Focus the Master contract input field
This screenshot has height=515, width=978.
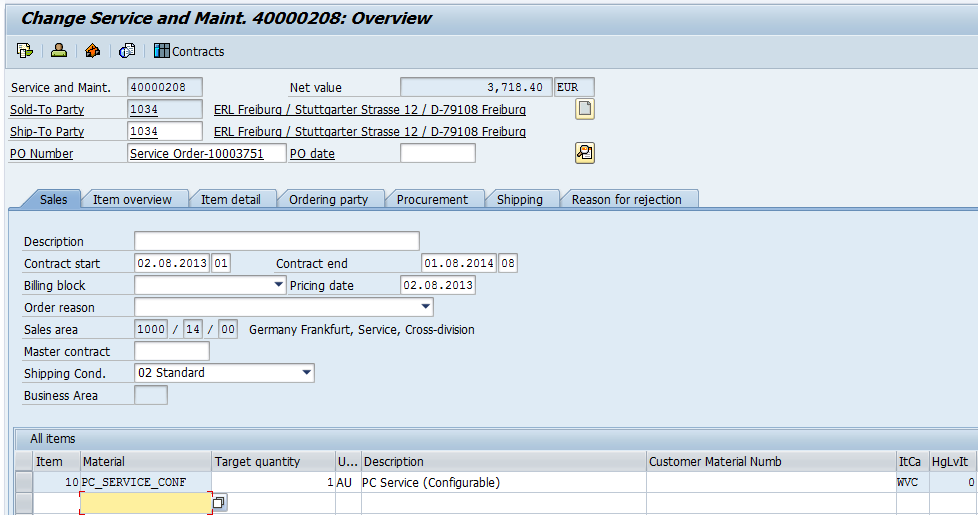click(171, 351)
